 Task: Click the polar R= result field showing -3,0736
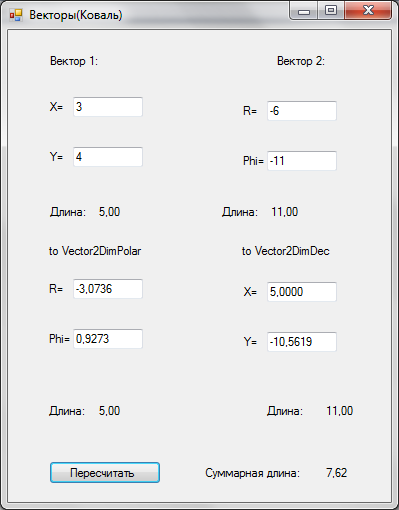108,289
